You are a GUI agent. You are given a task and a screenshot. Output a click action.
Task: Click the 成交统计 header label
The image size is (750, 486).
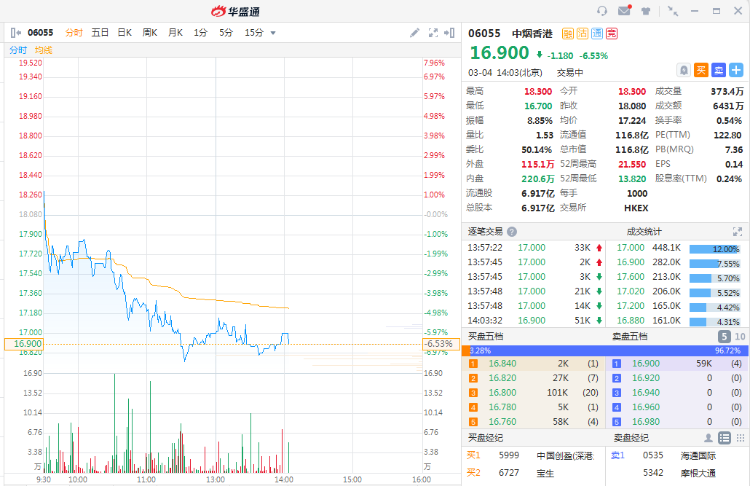click(x=644, y=232)
